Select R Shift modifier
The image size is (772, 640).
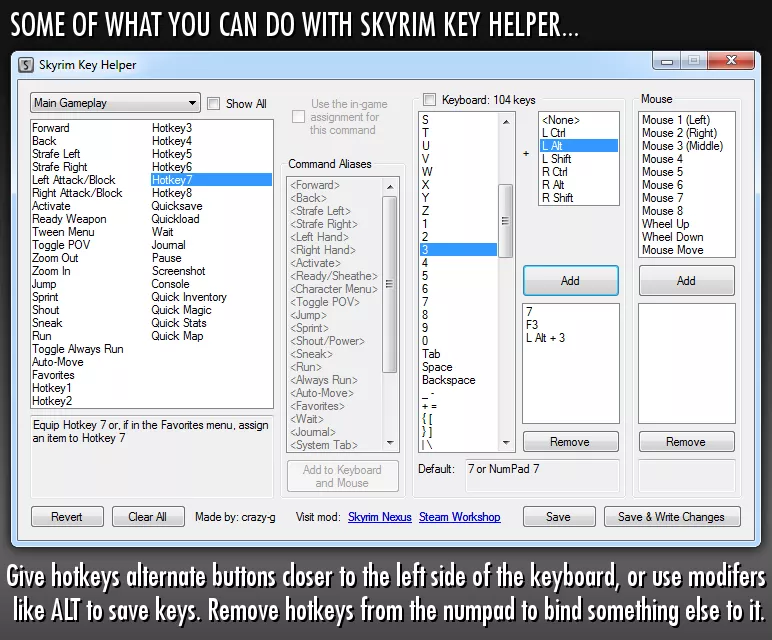tap(557, 198)
